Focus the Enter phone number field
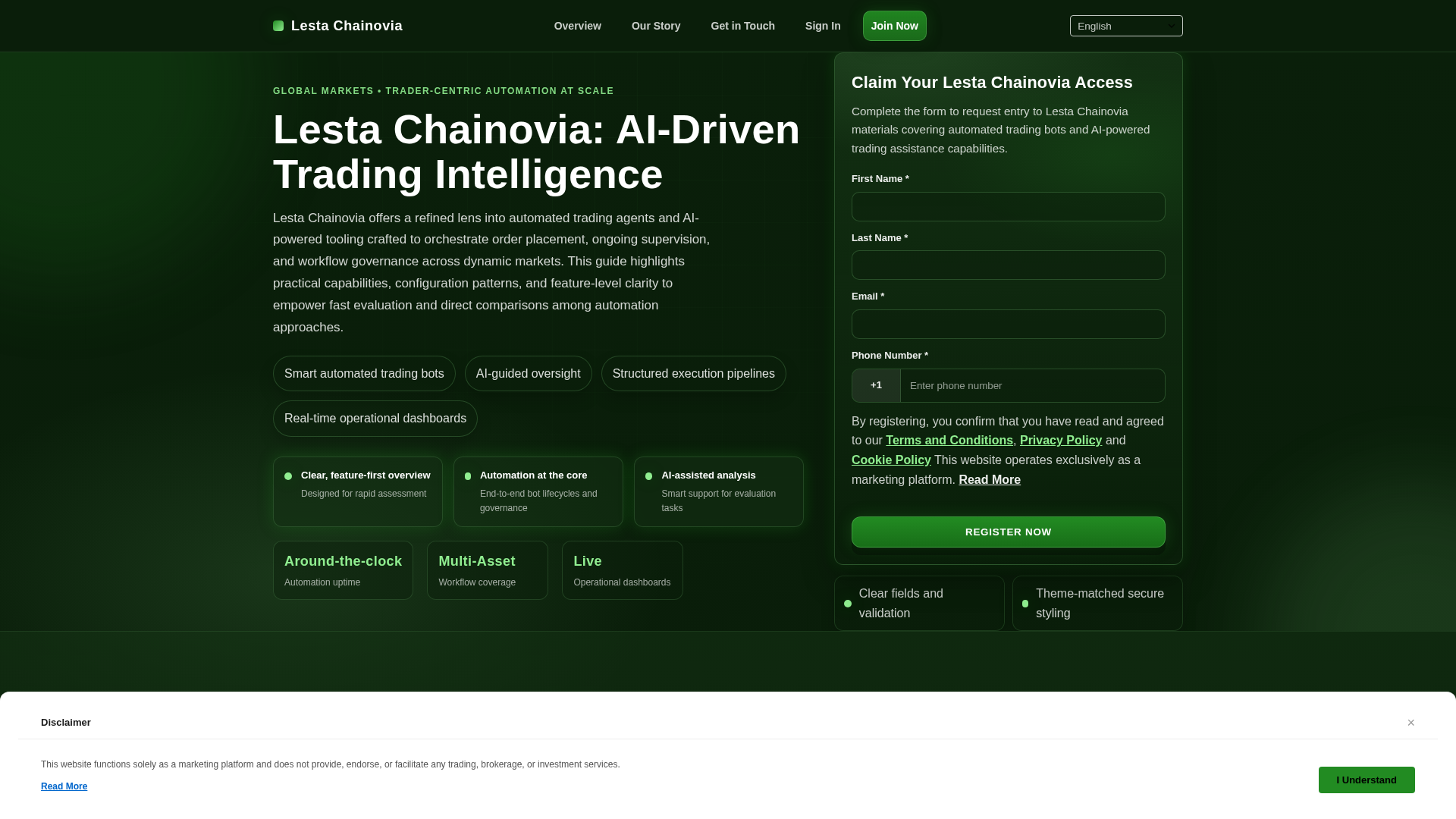The width and height of the screenshot is (1456, 819). click(1033, 385)
